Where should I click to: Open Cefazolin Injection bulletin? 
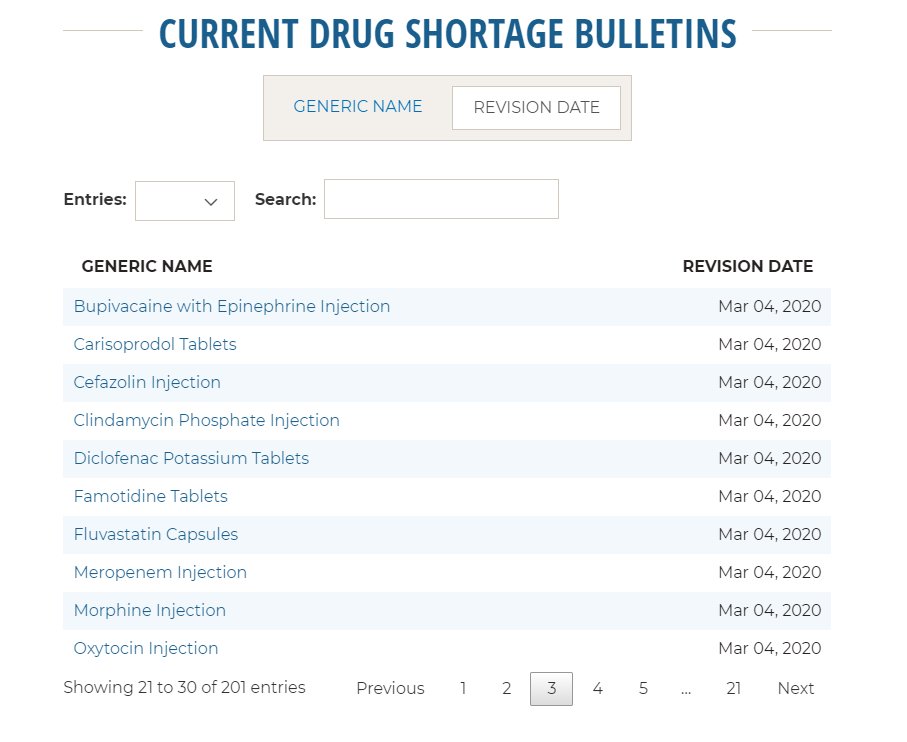click(147, 382)
